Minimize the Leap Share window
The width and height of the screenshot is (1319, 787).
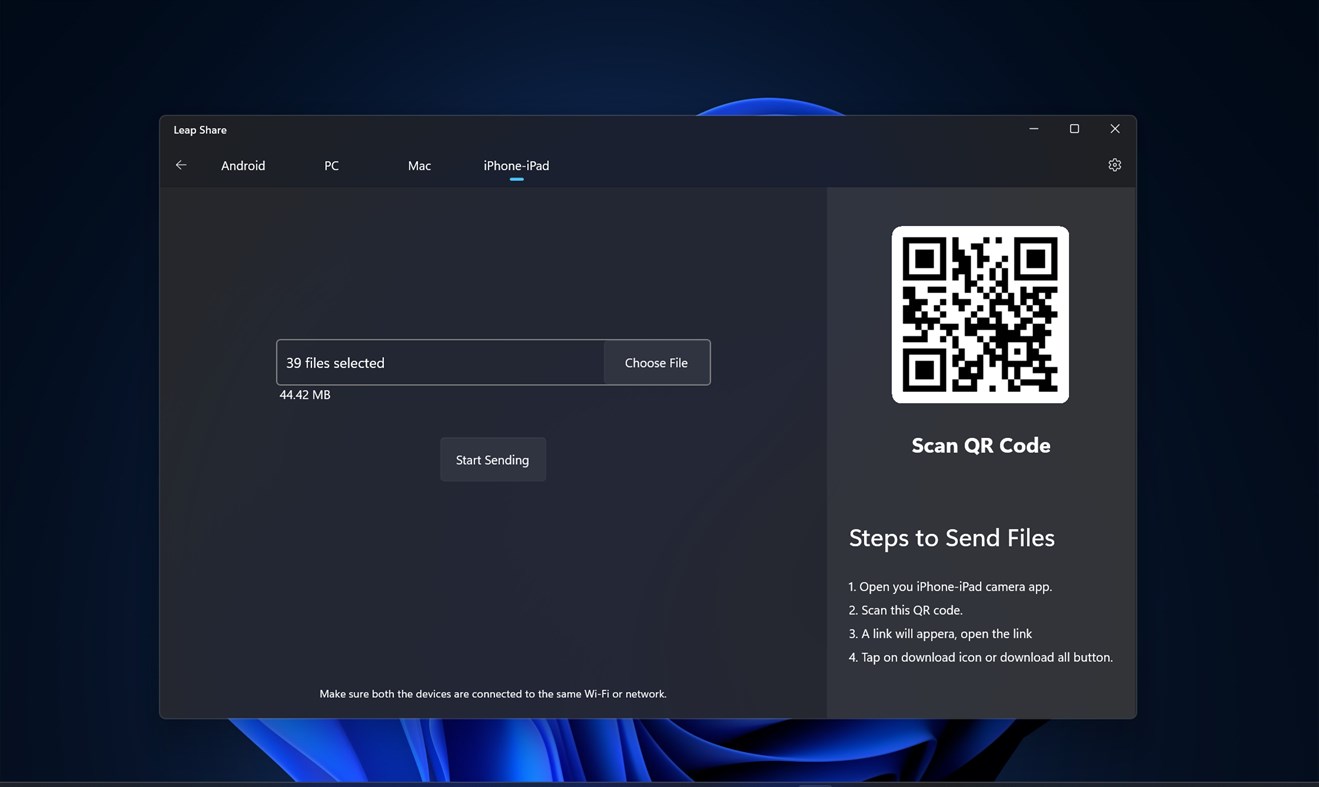coord(1033,128)
